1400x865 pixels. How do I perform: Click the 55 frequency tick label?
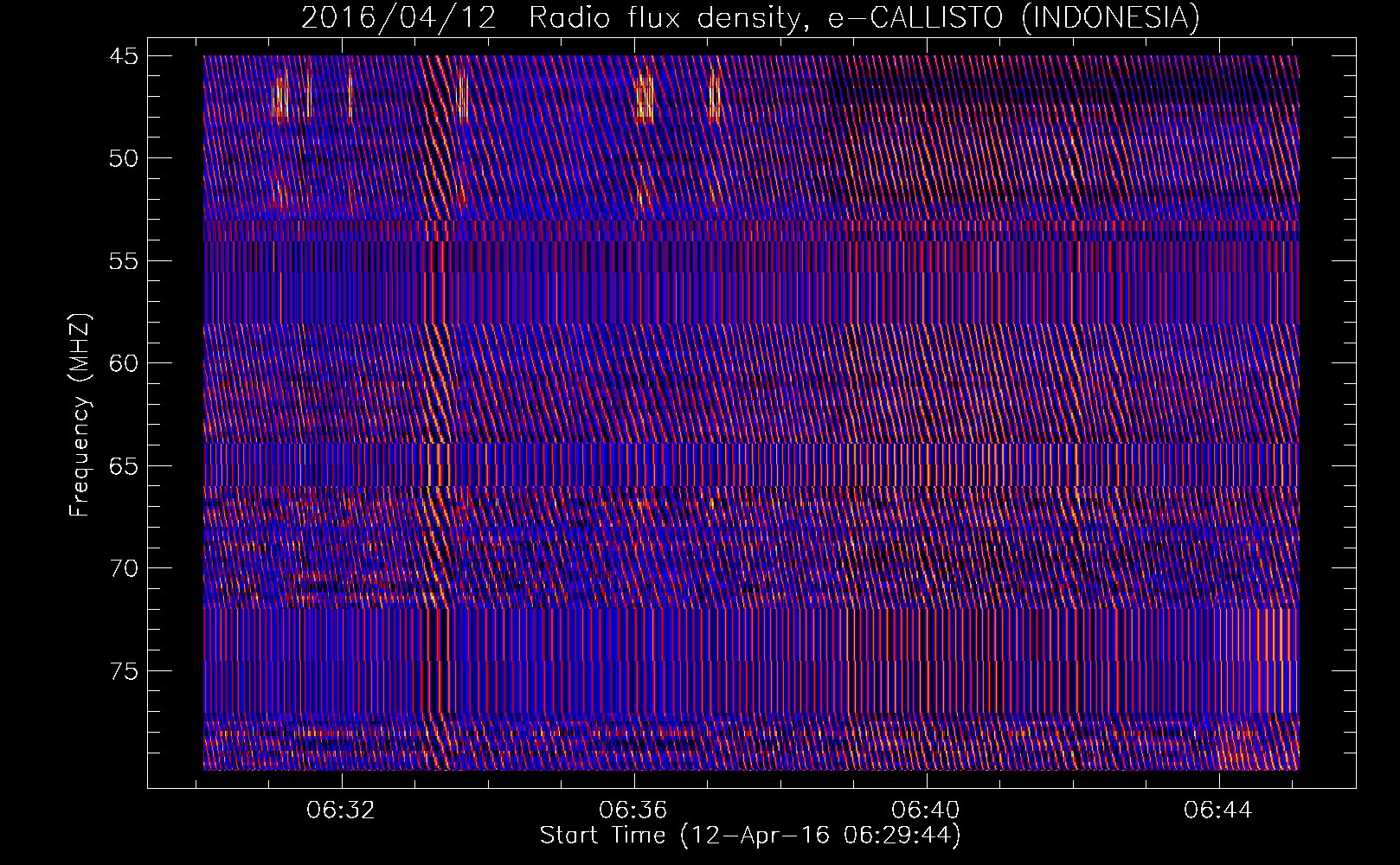click(123, 261)
